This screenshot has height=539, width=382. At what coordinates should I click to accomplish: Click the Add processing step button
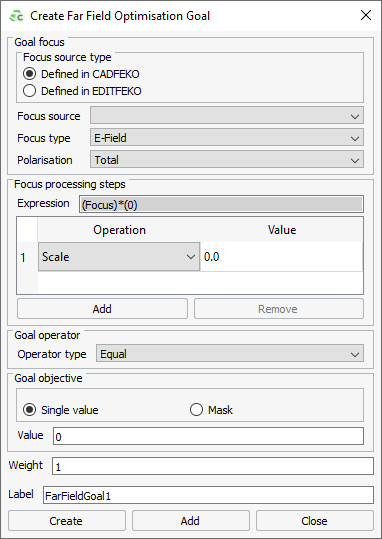[x=102, y=309]
